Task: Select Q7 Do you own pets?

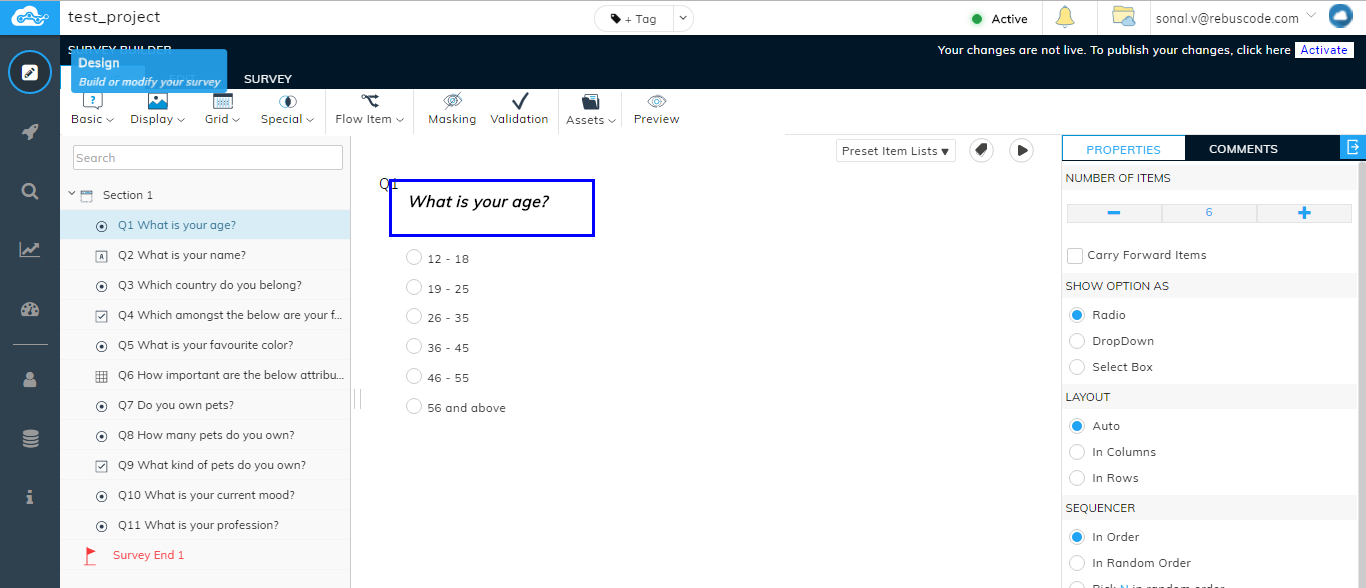Action: [205, 405]
